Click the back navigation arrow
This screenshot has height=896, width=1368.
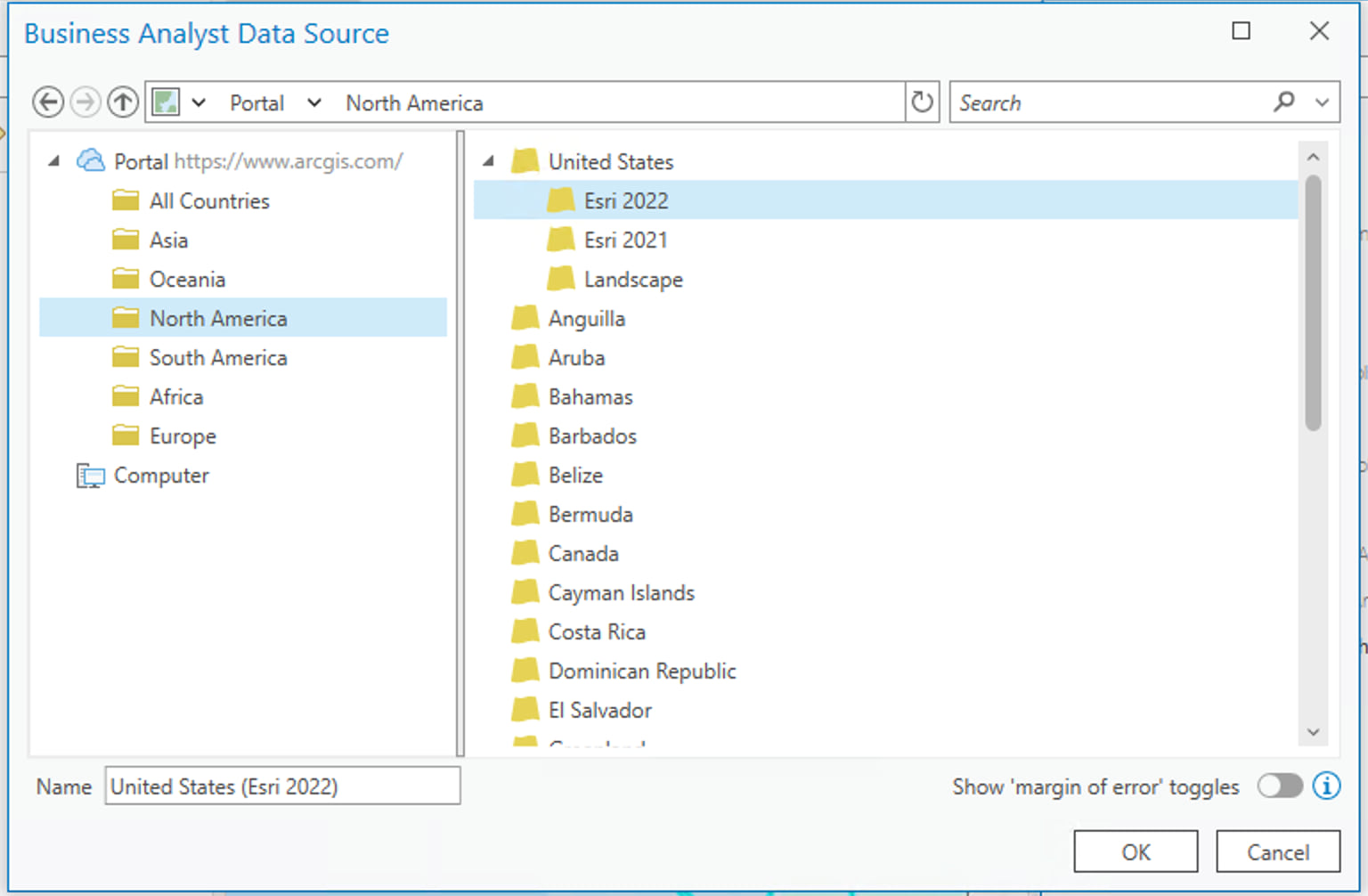[x=48, y=102]
